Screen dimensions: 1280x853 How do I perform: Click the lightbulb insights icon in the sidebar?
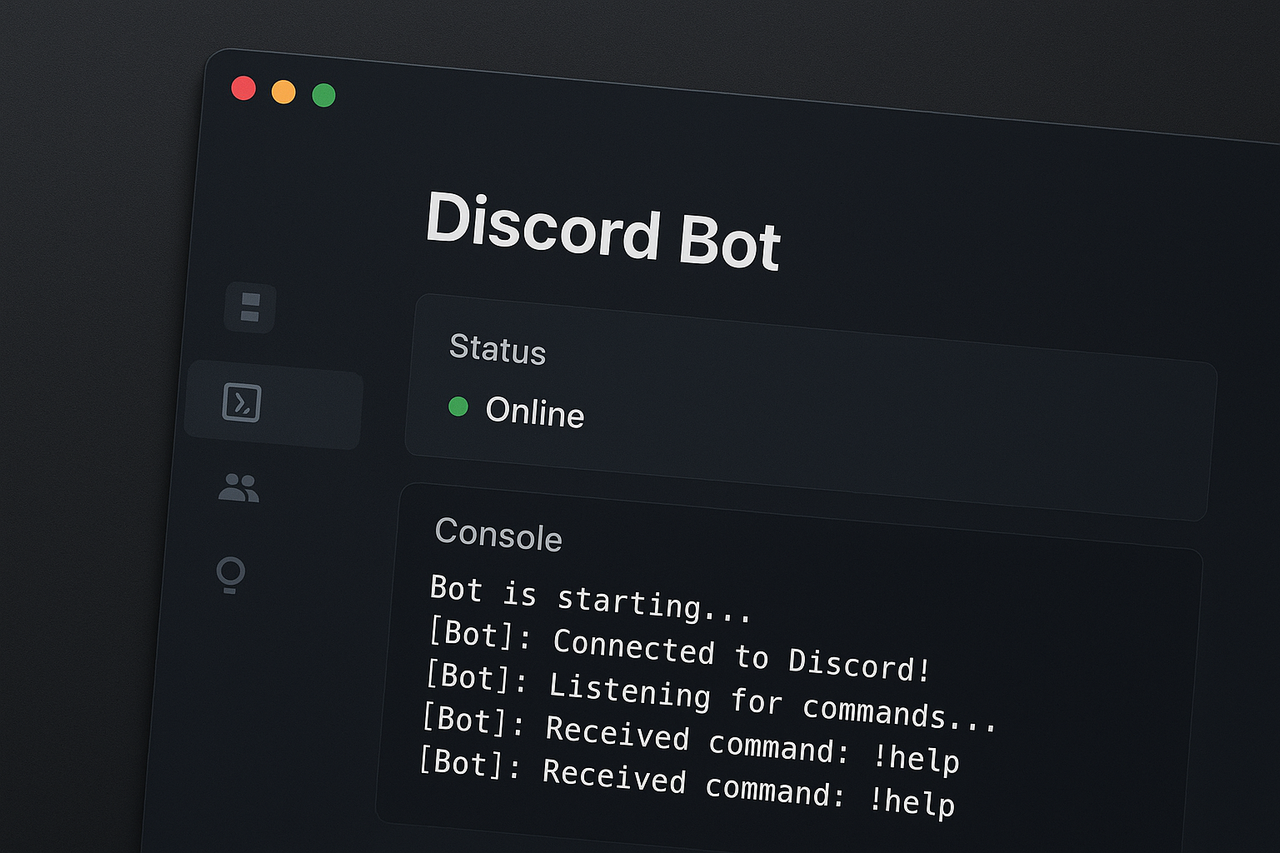231,573
